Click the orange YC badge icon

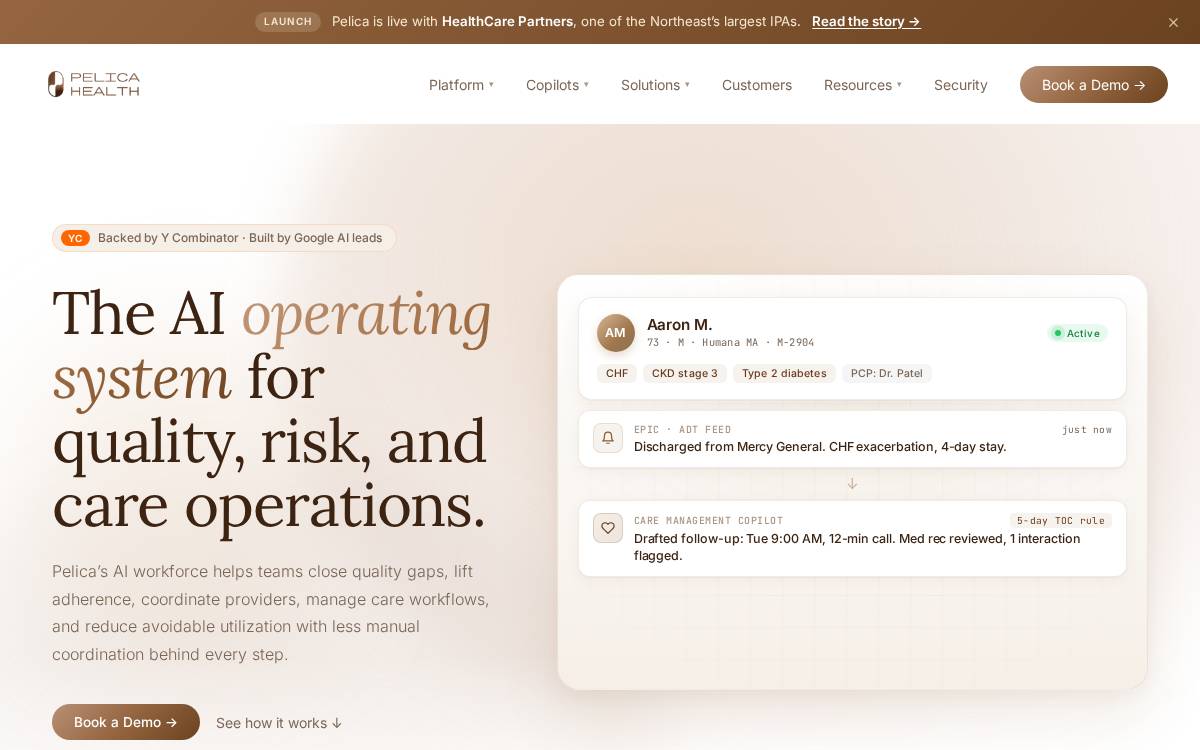75,238
